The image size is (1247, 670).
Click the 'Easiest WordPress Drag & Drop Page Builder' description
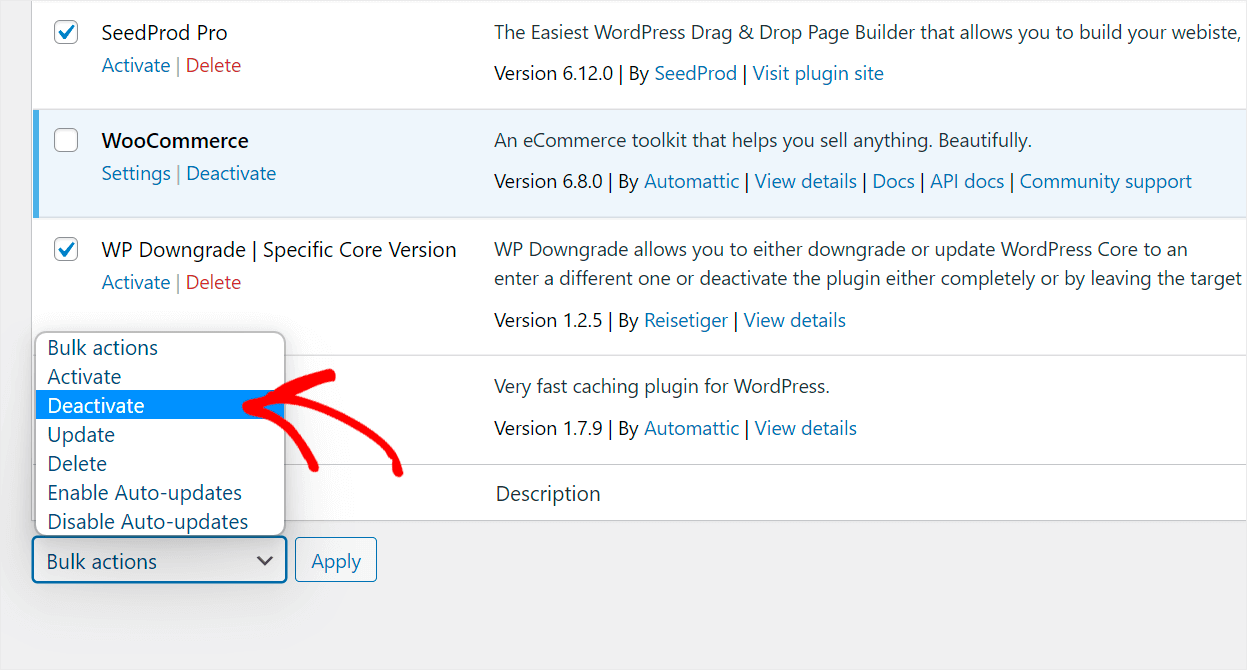pos(868,32)
